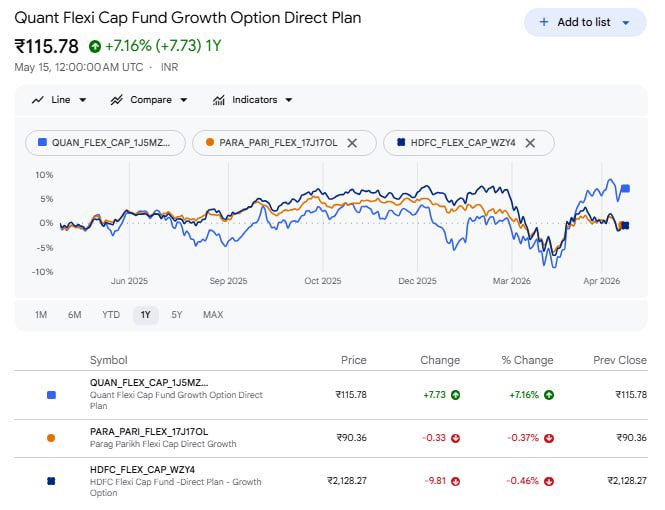
Task: Switch to the YTD time range
Action: tap(111, 315)
